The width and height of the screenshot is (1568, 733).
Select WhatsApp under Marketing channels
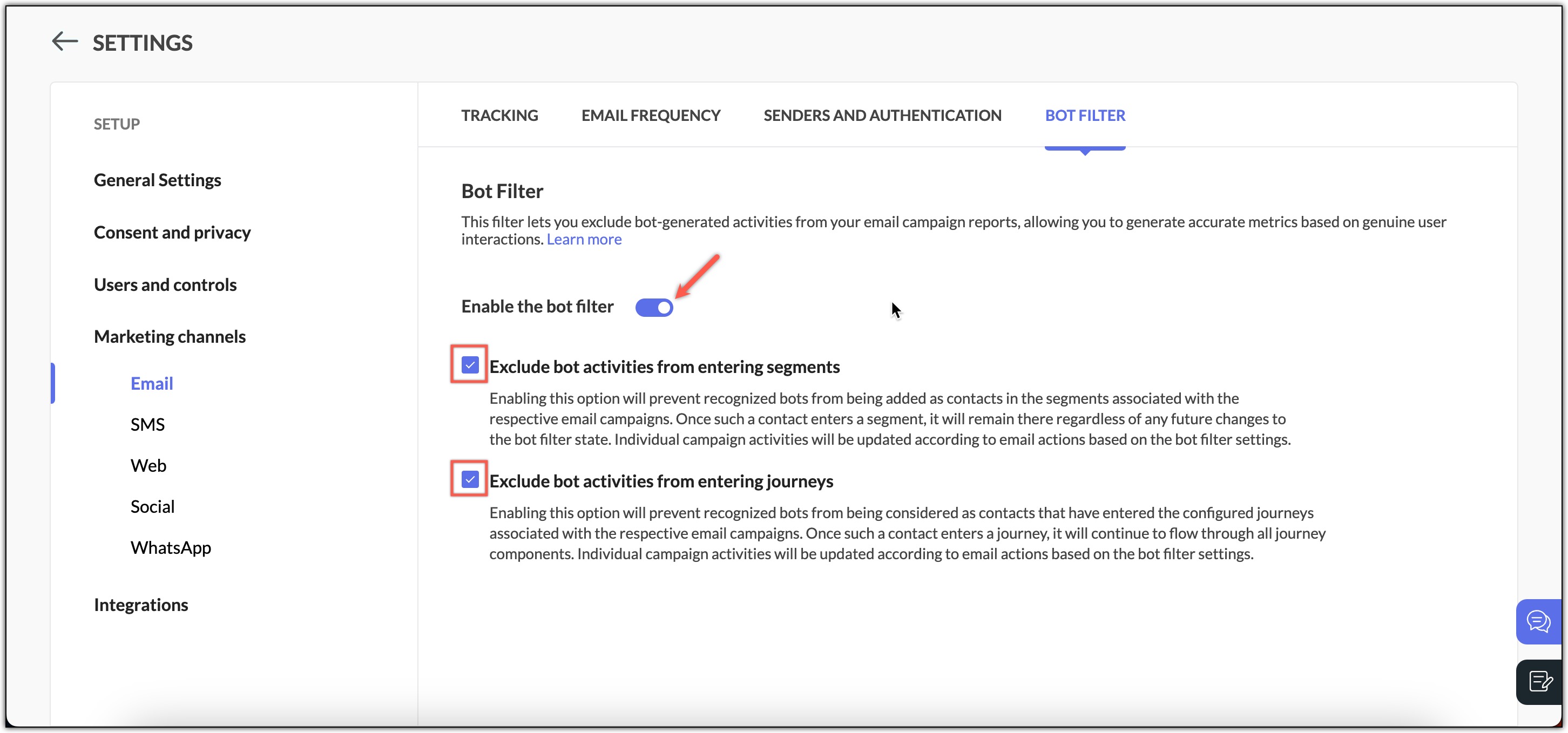pyautogui.click(x=171, y=547)
